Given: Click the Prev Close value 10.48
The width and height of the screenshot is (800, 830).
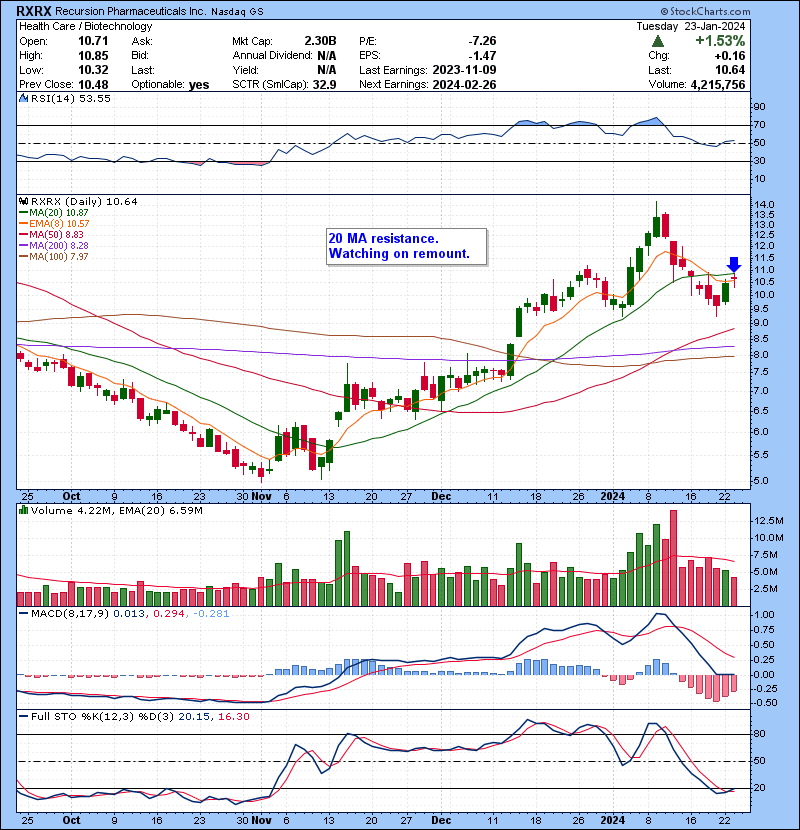Looking at the screenshot, I should (x=93, y=85).
